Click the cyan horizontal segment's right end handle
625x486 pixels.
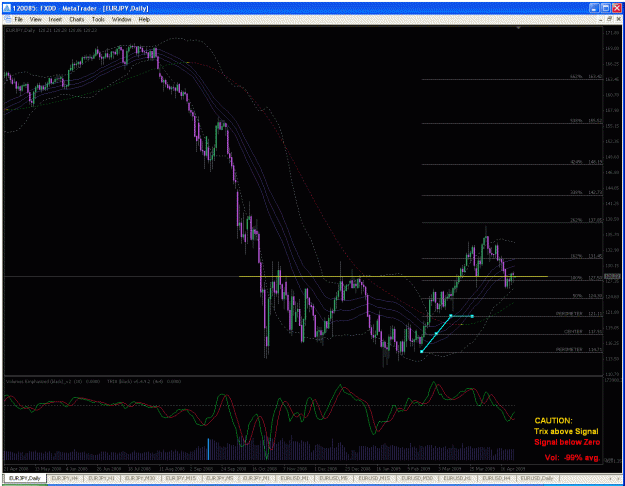pos(472,316)
